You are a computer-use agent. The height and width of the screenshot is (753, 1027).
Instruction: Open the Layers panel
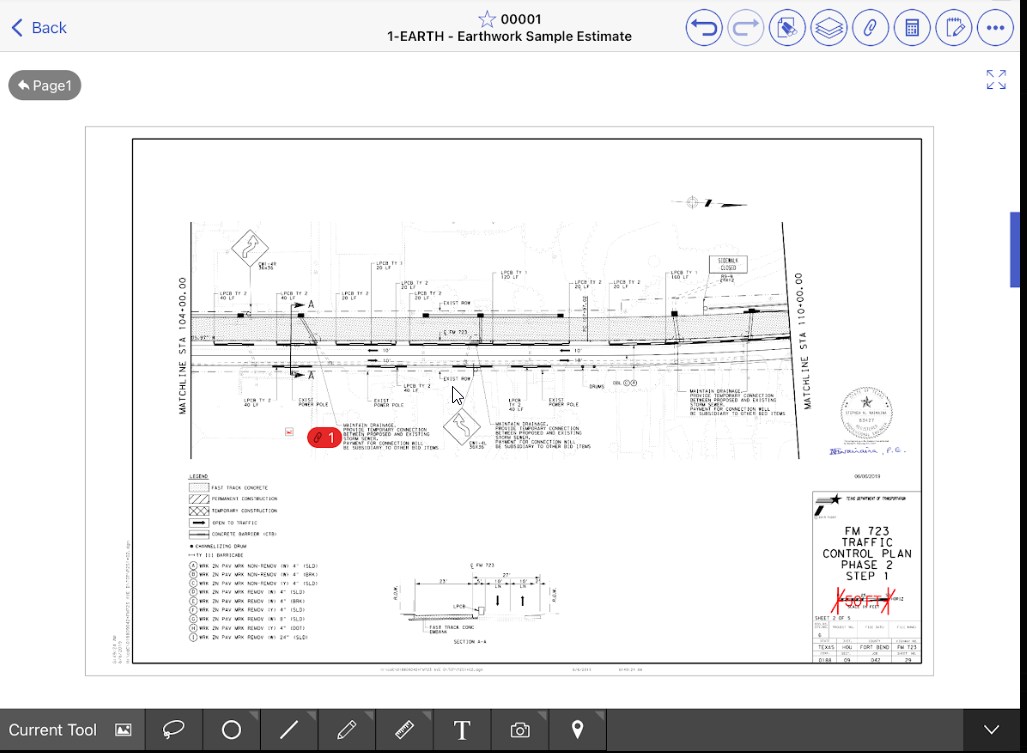[x=829, y=27]
